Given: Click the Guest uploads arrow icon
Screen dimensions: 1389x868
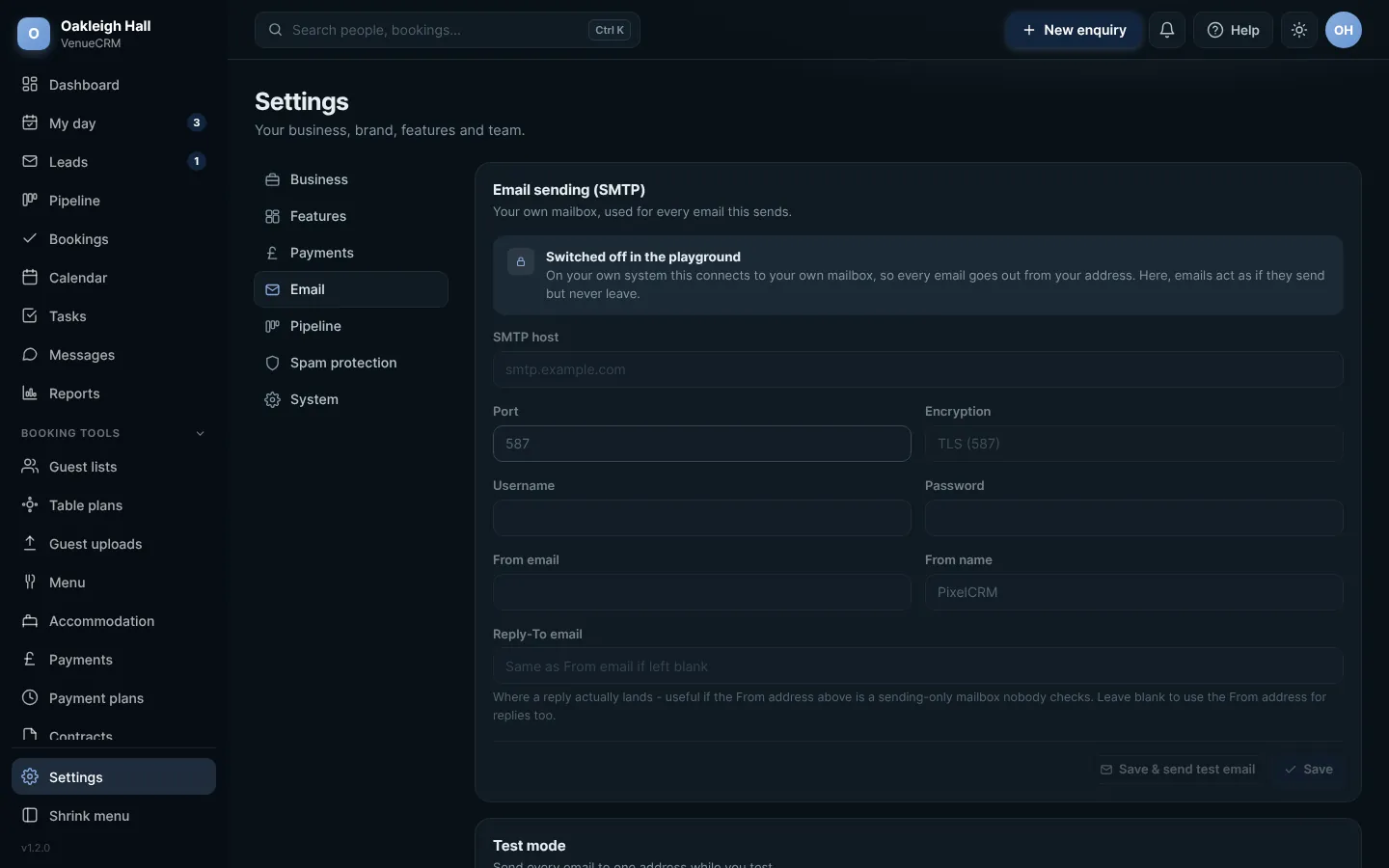Looking at the screenshot, I should [30, 544].
